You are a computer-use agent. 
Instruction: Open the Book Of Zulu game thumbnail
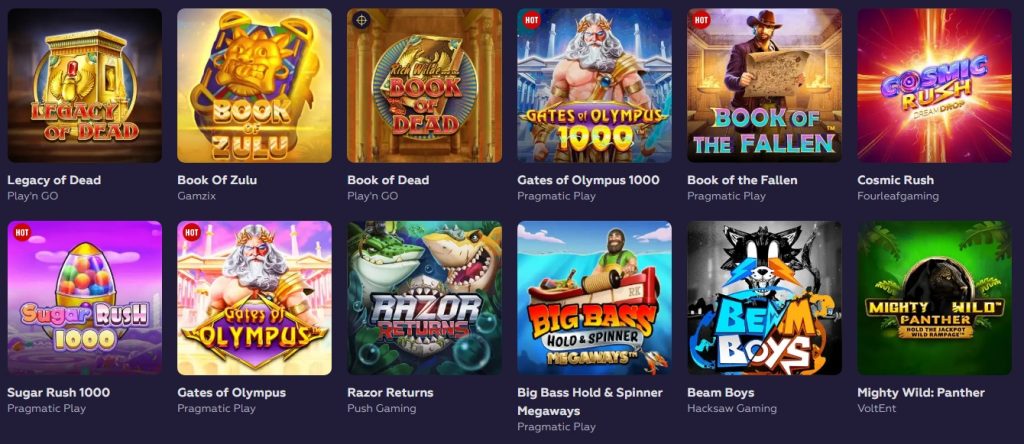click(254, 86)
